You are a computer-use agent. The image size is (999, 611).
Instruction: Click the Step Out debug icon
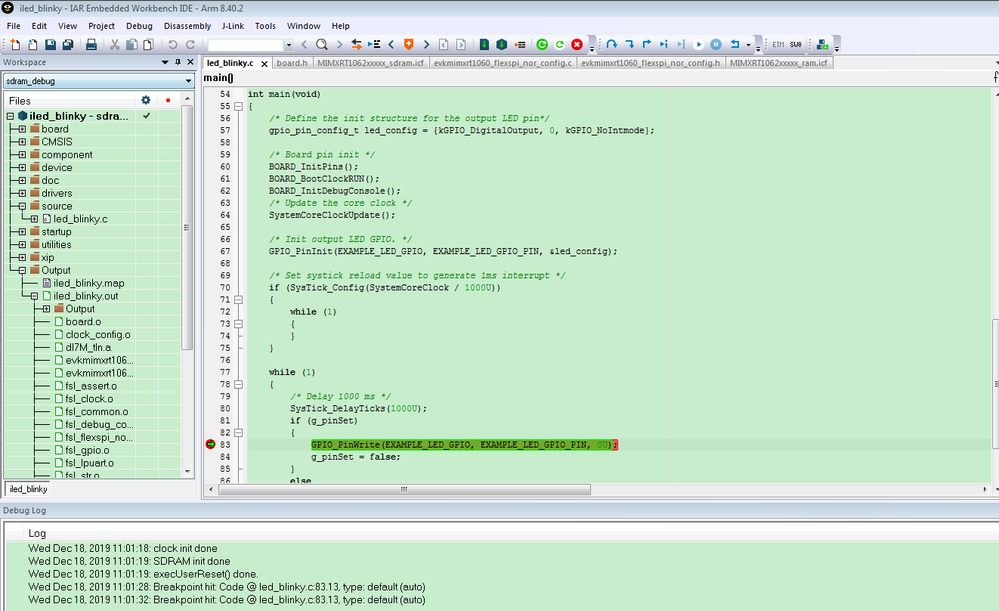pos(647,45)
